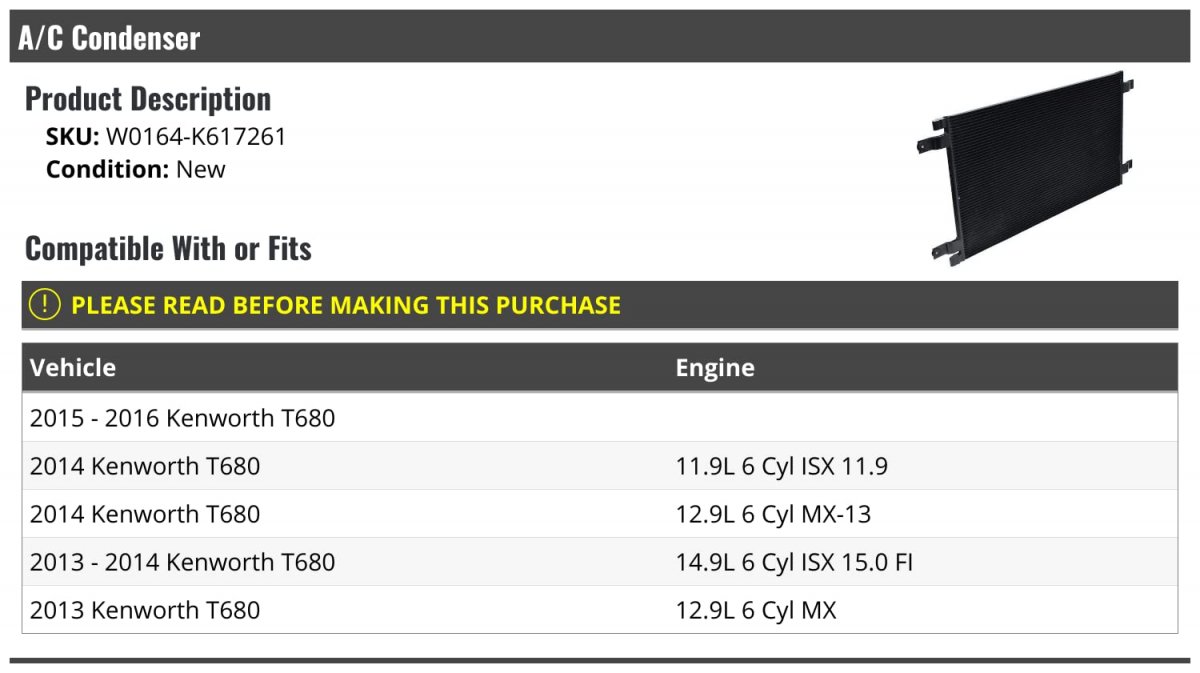Click the 14.9L 6 Cyl ISX 15.0 FI cell
Image resolution: width=1200 pixels, height=673 pixels.
794,562
